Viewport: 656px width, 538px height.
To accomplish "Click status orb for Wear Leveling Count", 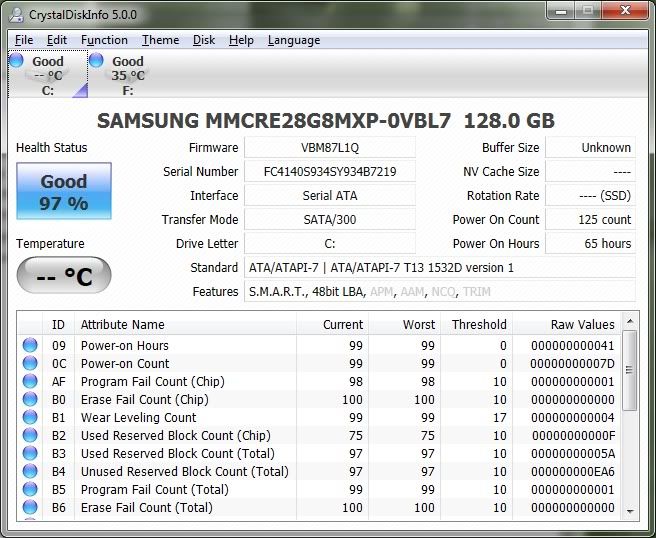I will pyautogui.click(x=30, y=418).
